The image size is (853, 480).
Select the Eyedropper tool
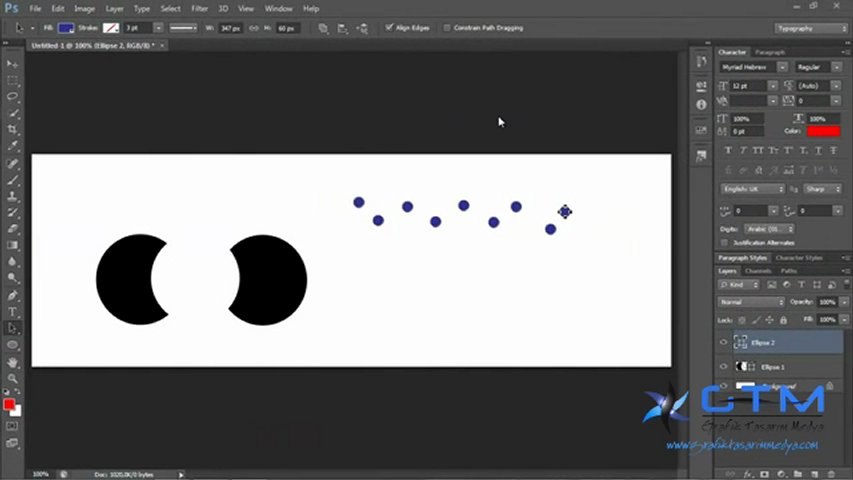[12, 146]
